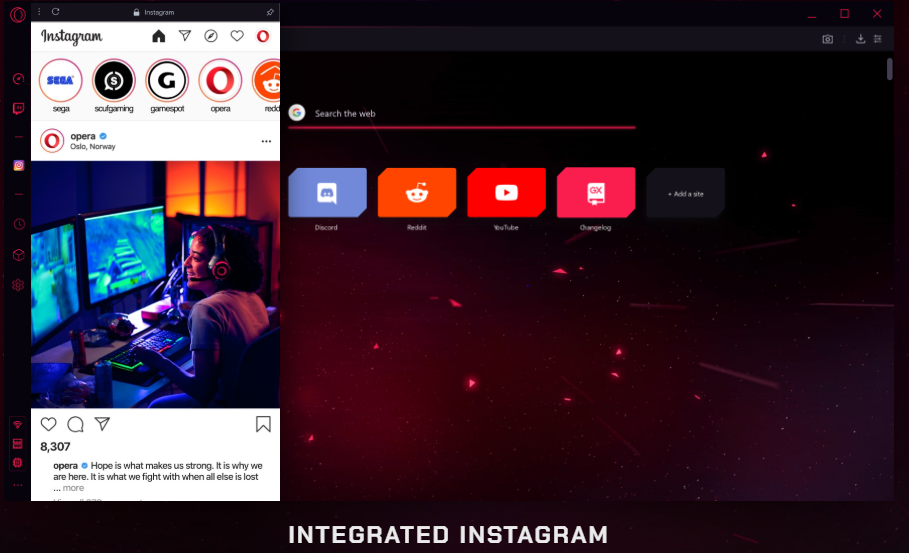The height and width of the screenshot is (553, 909).
Task: Open Instagram explore compass icon
Action: tap(211, 37)
